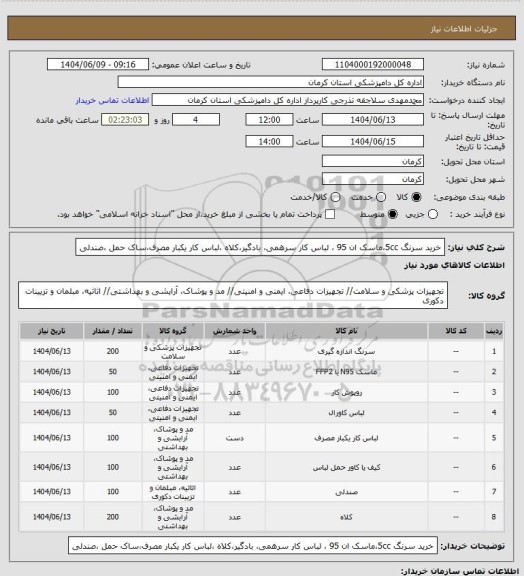Click the delivery city field کرمان
Screen dimensions: 524x576
[373, 179]
